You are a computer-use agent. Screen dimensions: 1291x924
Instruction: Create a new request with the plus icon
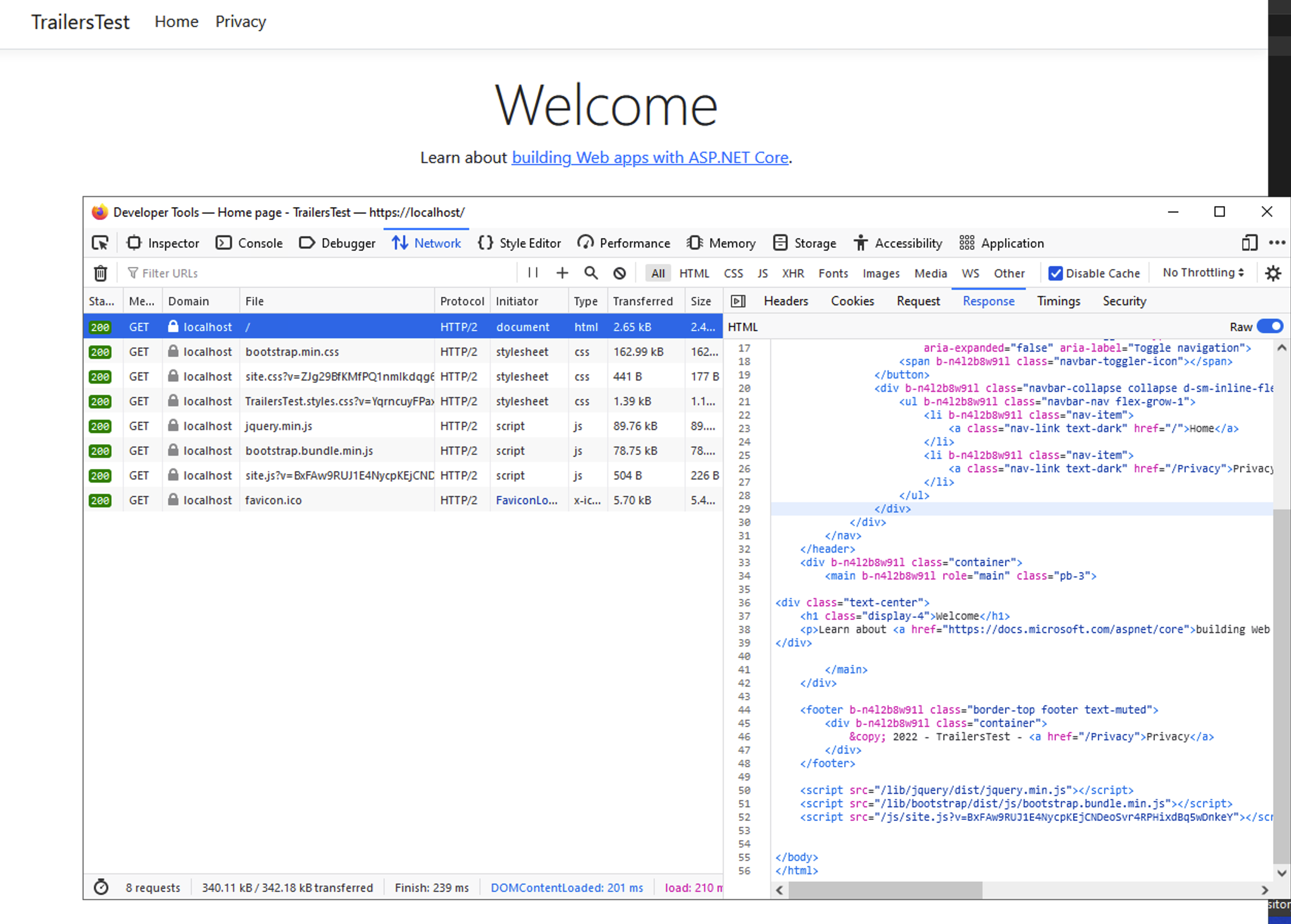562,273
